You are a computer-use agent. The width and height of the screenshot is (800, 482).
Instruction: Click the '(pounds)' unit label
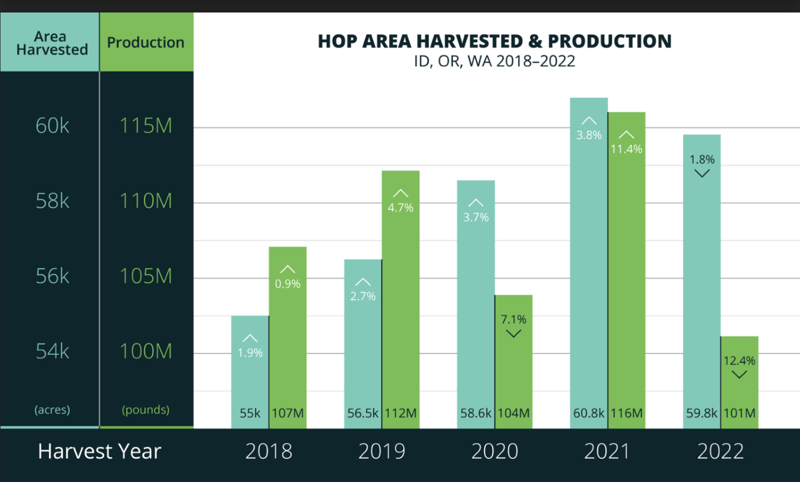(x=145, y=410)
